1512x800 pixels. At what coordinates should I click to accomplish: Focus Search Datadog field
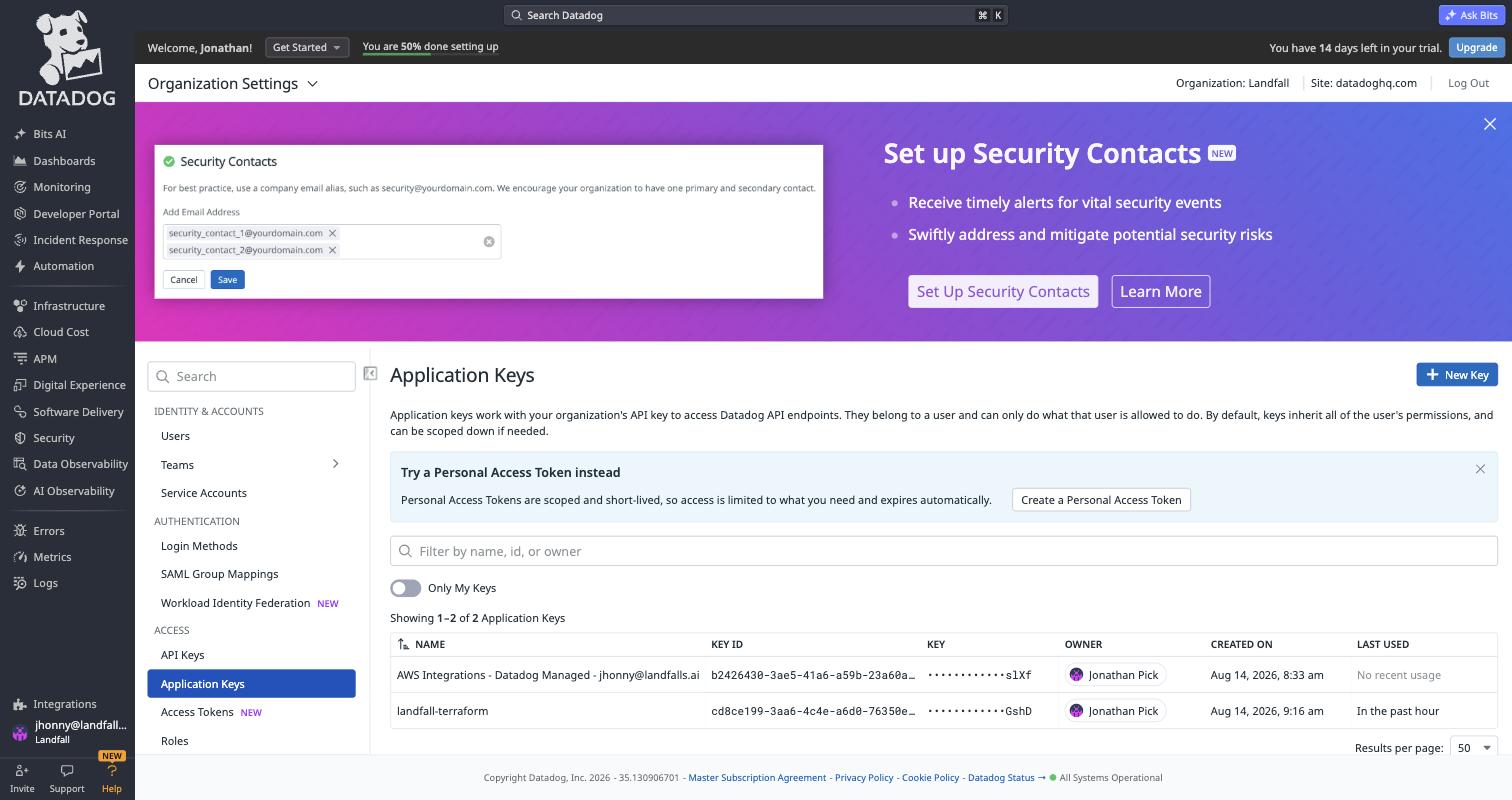[756, 15]
